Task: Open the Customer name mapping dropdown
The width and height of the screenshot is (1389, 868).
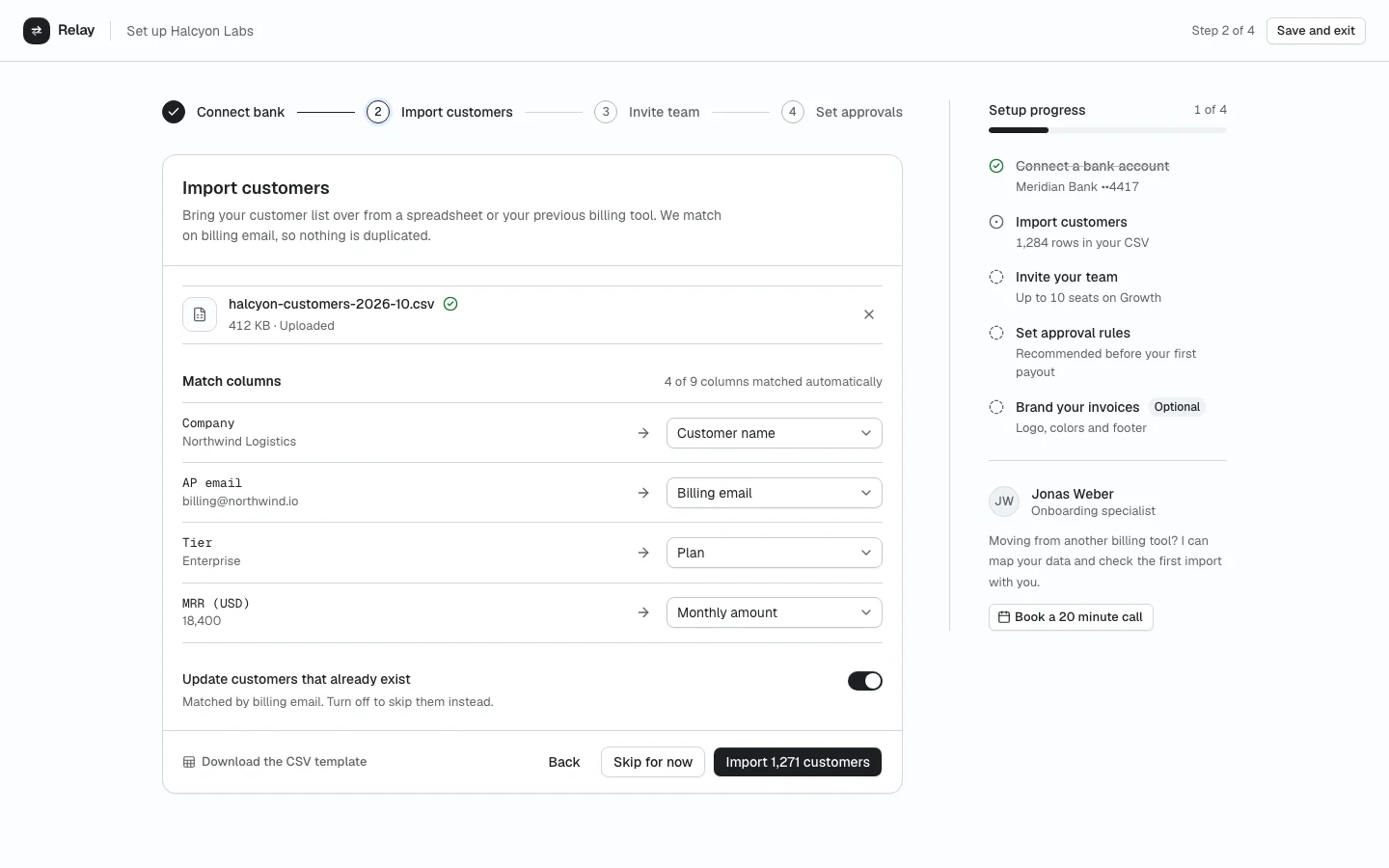Action: pos(775,433)
